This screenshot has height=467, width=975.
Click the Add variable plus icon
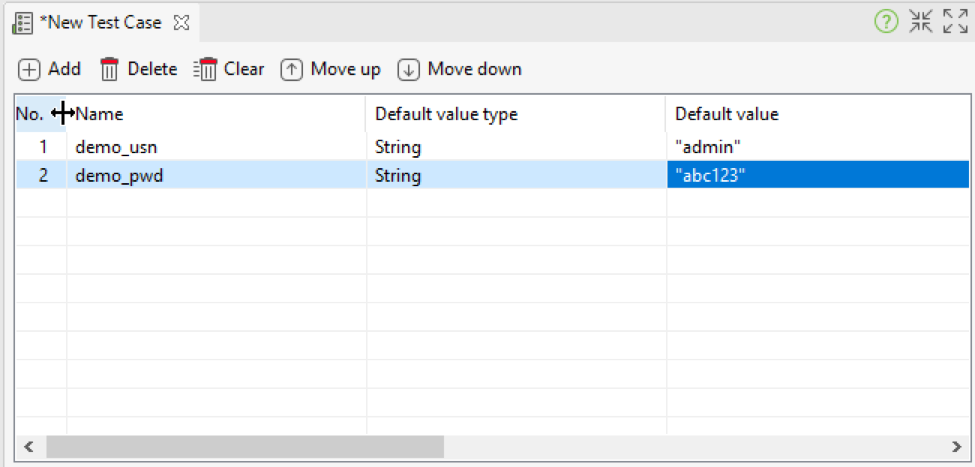pos(30,69)
